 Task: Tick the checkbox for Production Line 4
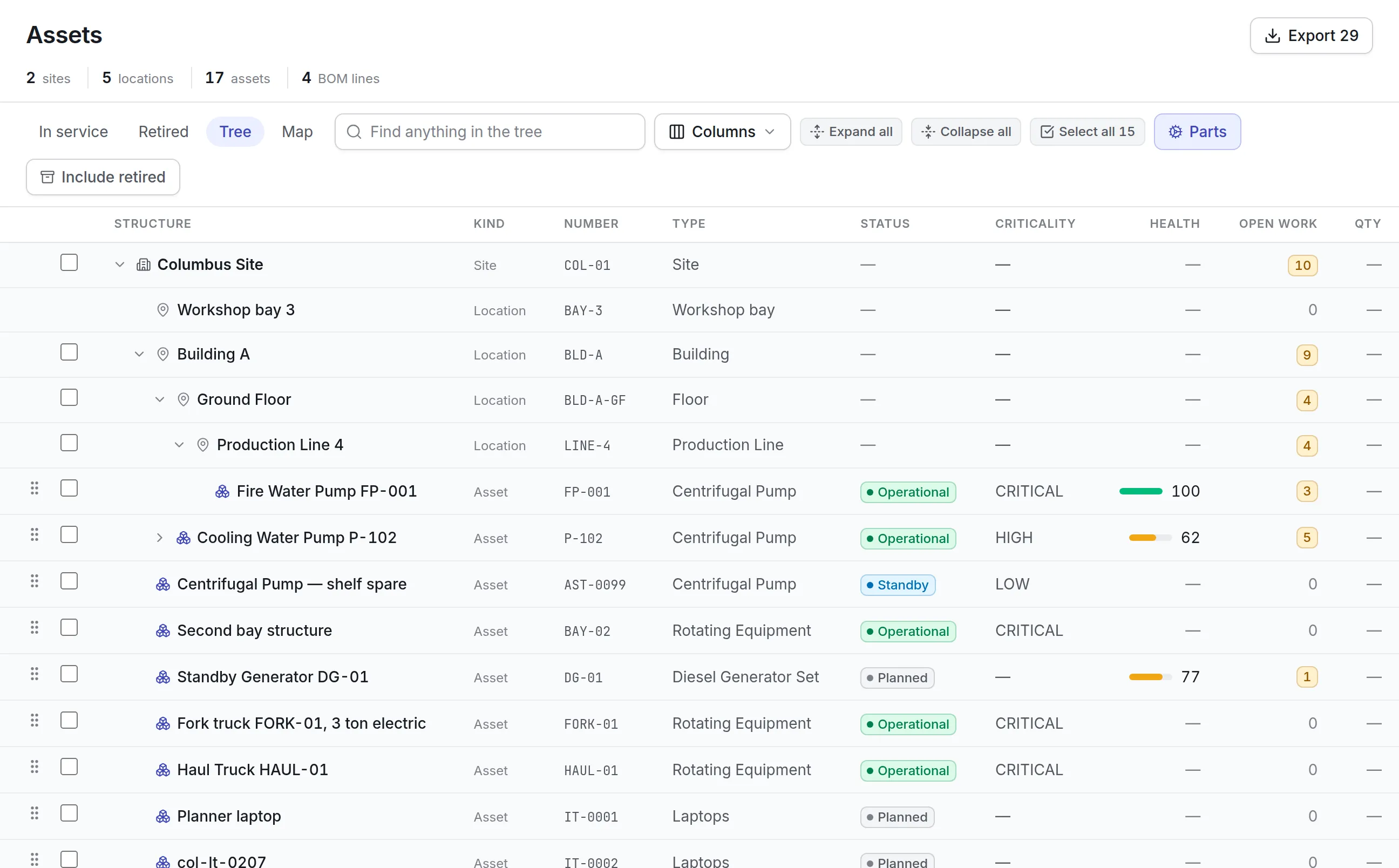coord(69,443)
